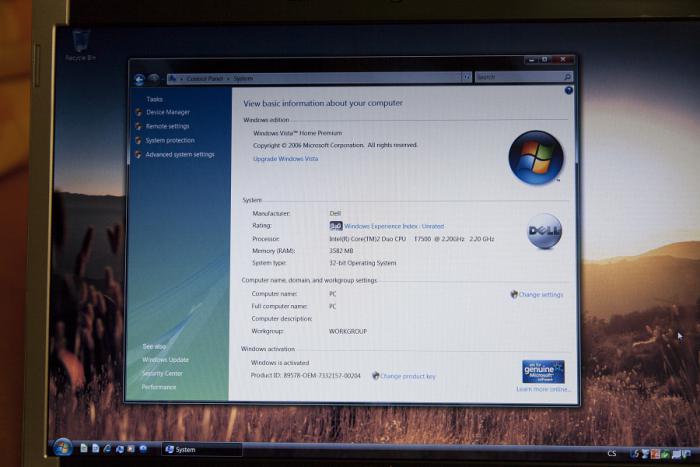The width and height of the screenshot is (700, 467).
Task: Click the Windows Vista logo image
Action: [x=536, y=158]
